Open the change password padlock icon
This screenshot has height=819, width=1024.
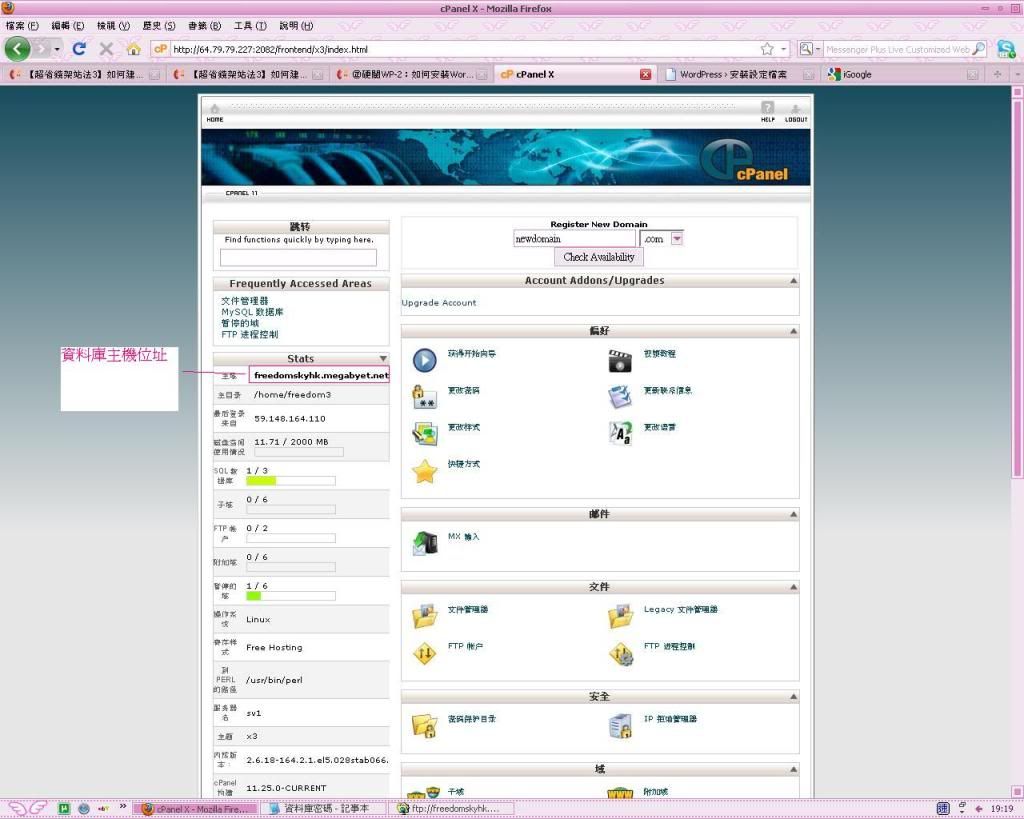424,396
